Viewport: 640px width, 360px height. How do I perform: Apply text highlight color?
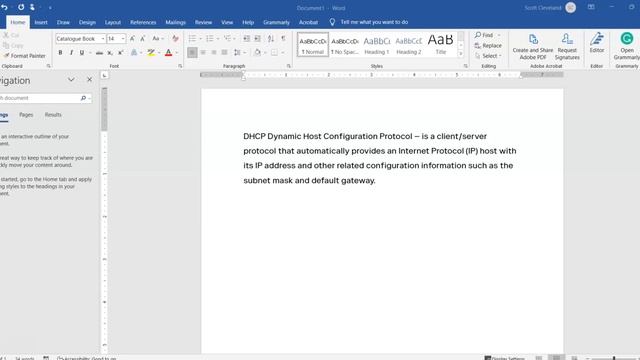point(151,53)
